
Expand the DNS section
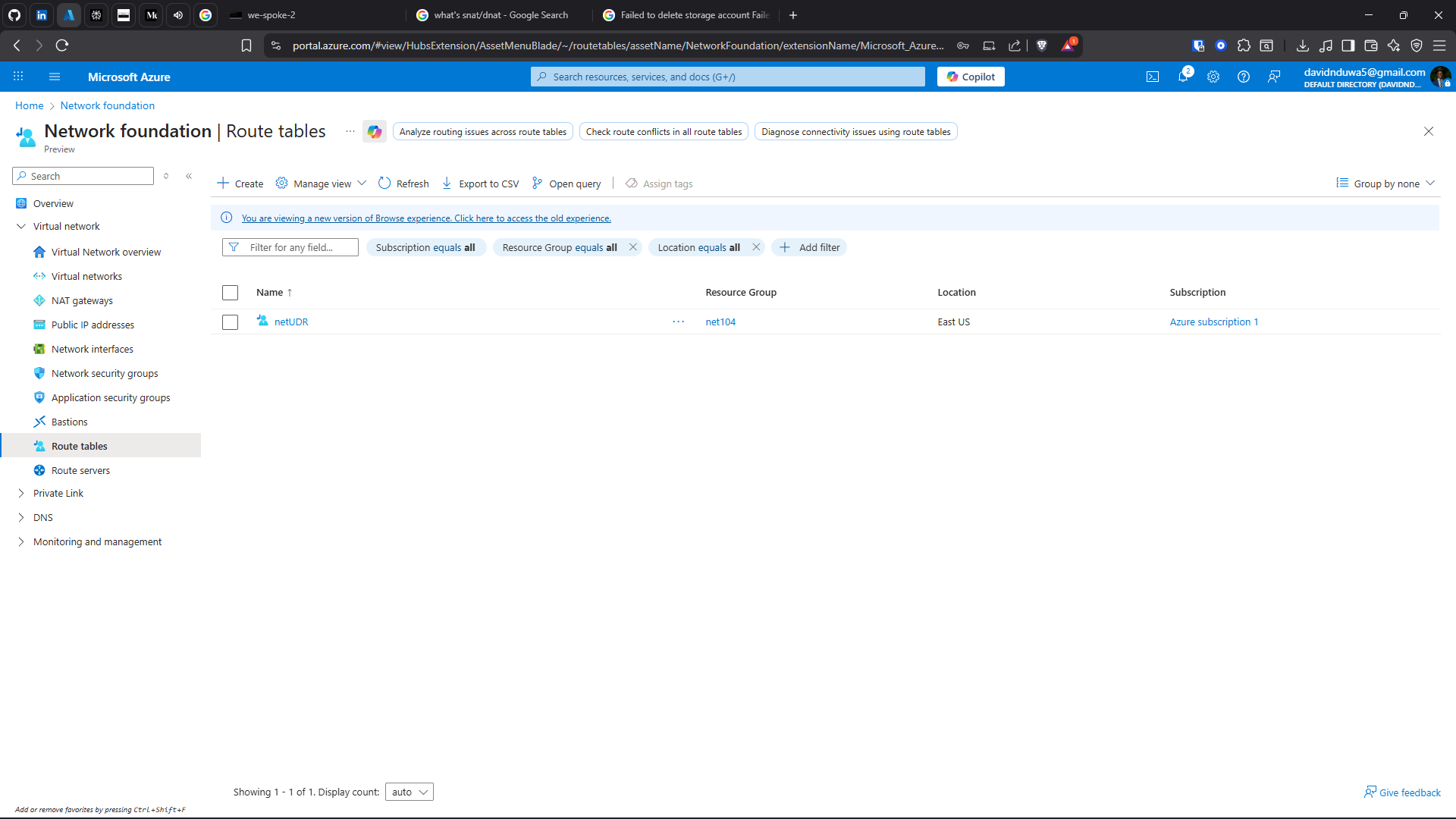click(21, 517)
